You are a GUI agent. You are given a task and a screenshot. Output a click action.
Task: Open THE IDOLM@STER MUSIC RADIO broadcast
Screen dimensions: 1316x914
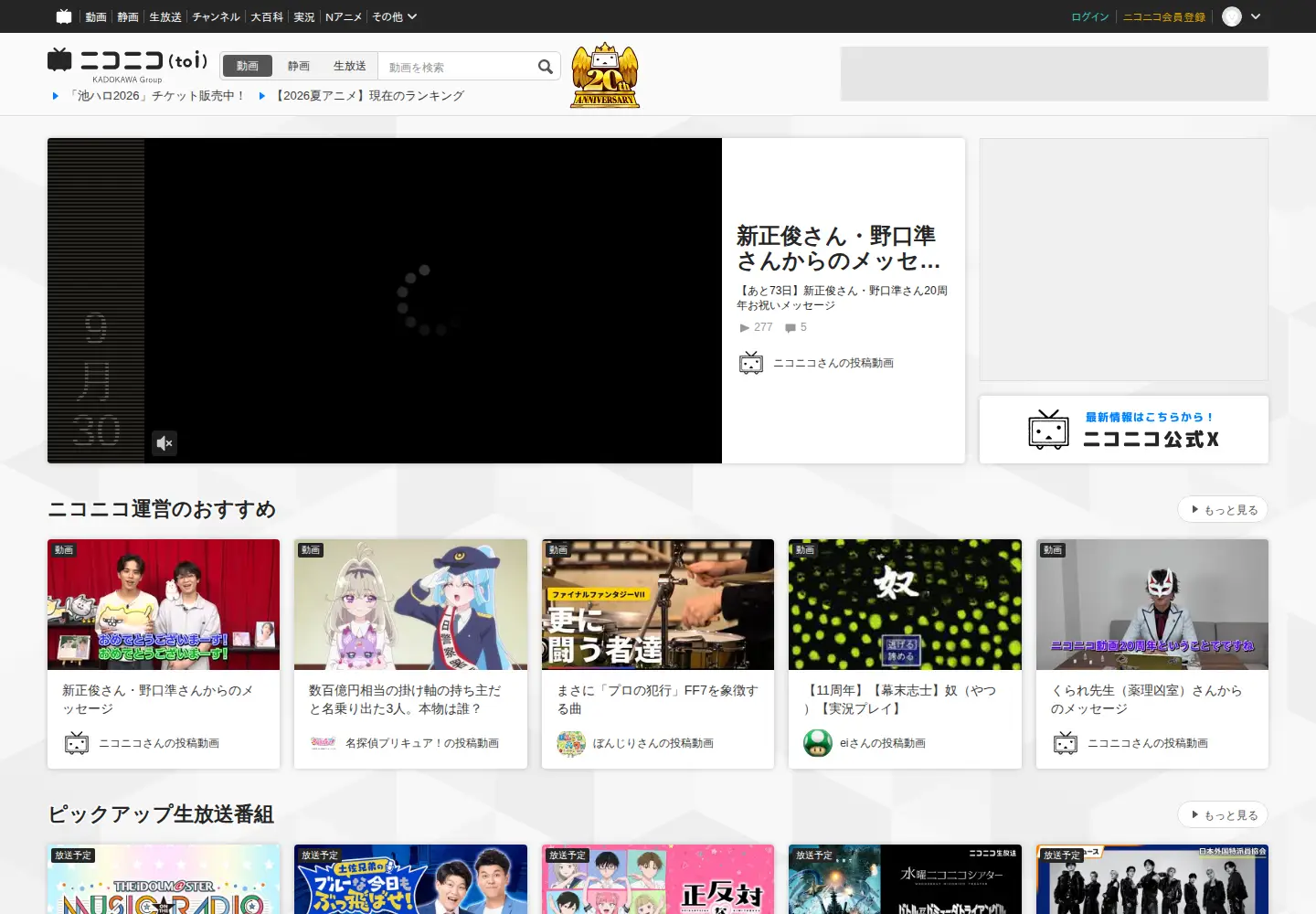pos(164,879)
